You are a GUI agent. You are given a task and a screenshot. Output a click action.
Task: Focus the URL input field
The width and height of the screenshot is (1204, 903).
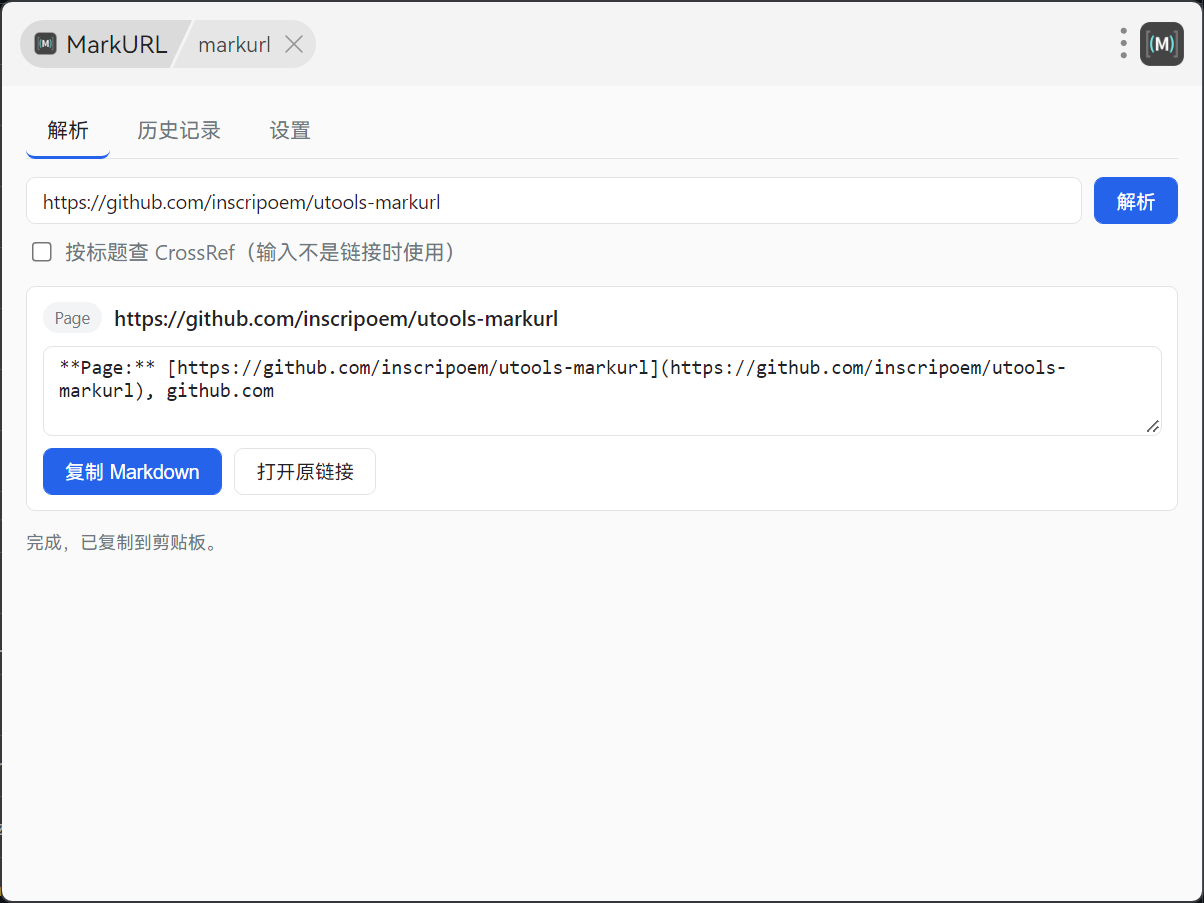(554, 201)
